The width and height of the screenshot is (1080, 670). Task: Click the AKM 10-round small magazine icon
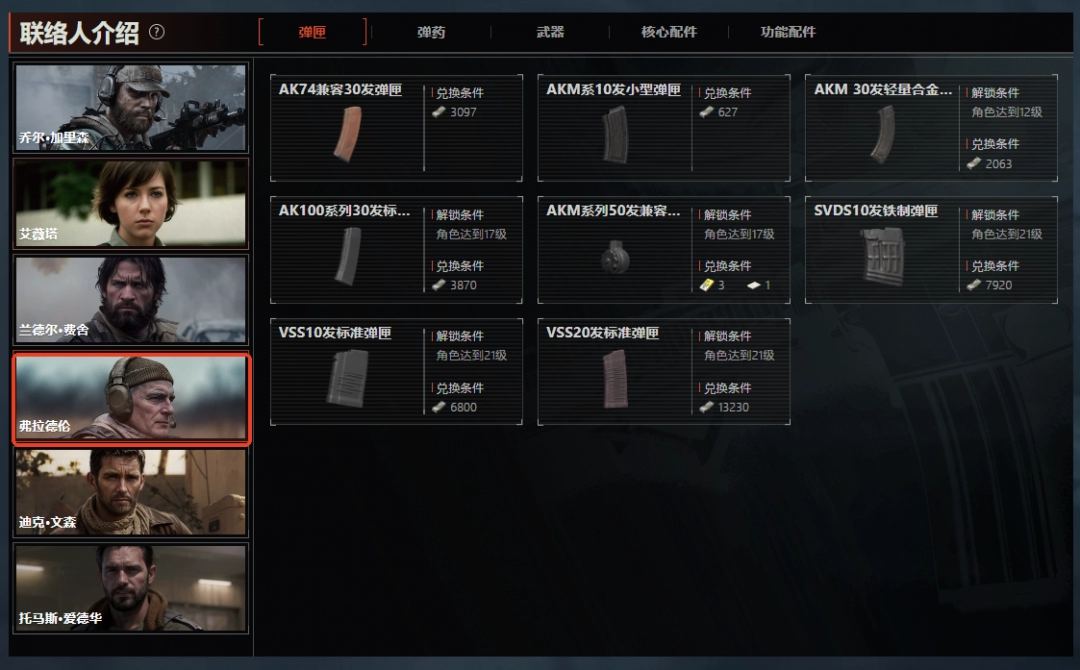click(x=615, y=134)
